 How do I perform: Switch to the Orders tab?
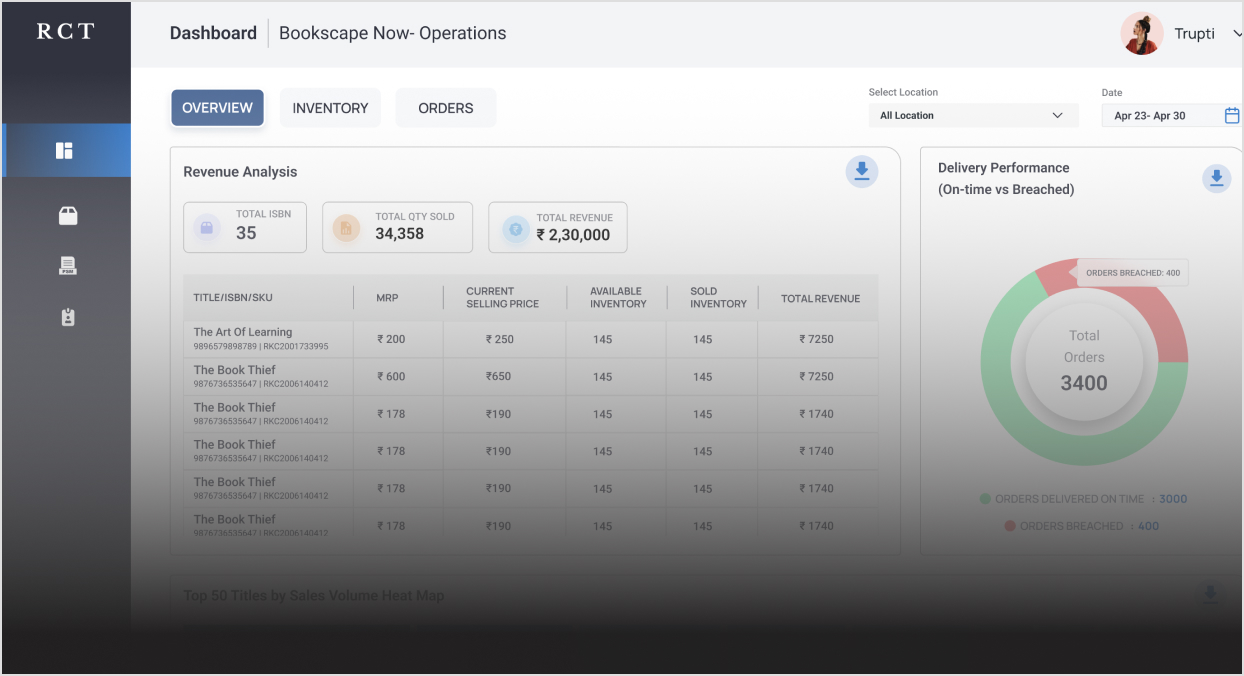tap(445, 108)
